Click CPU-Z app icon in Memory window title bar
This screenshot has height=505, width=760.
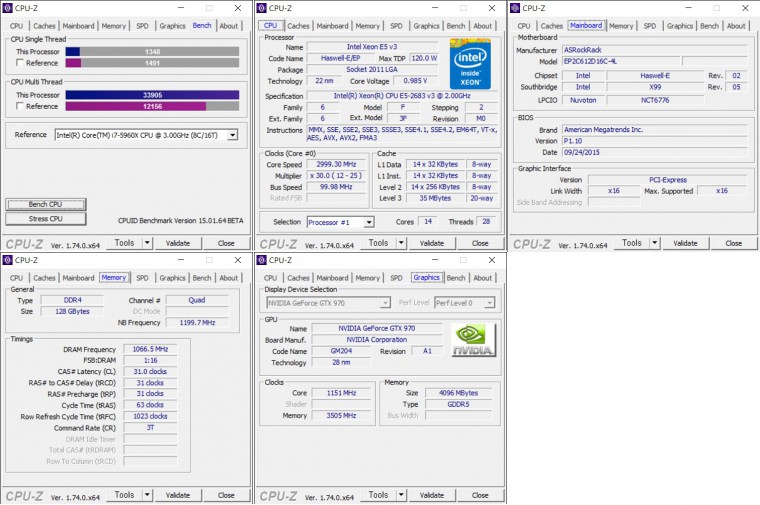(x=8, y=260)
